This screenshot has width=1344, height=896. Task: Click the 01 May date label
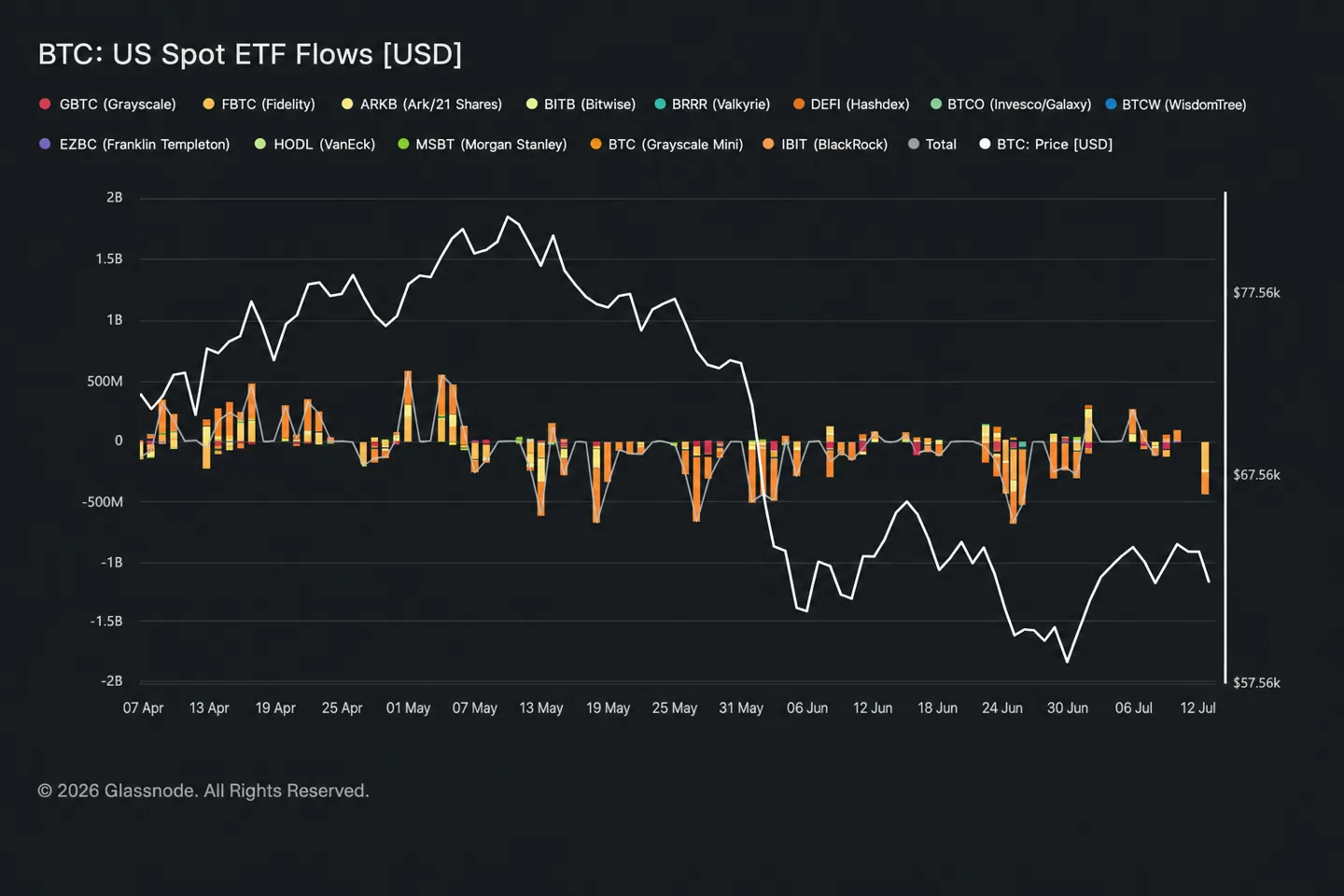point(408,708)
